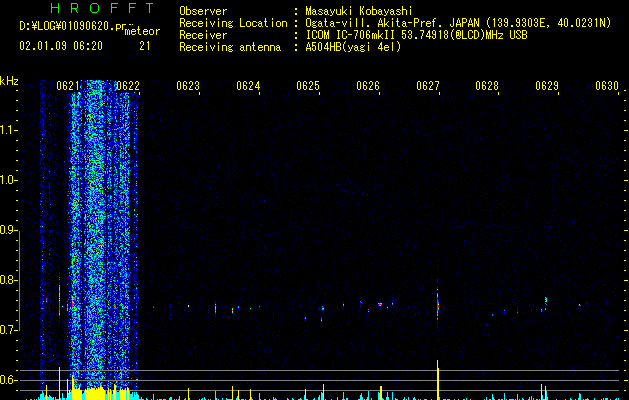The width and height of the screenshot is (629, 400).
Task: Click the kHz axis unit label
Action: click(x=9, y=81)
